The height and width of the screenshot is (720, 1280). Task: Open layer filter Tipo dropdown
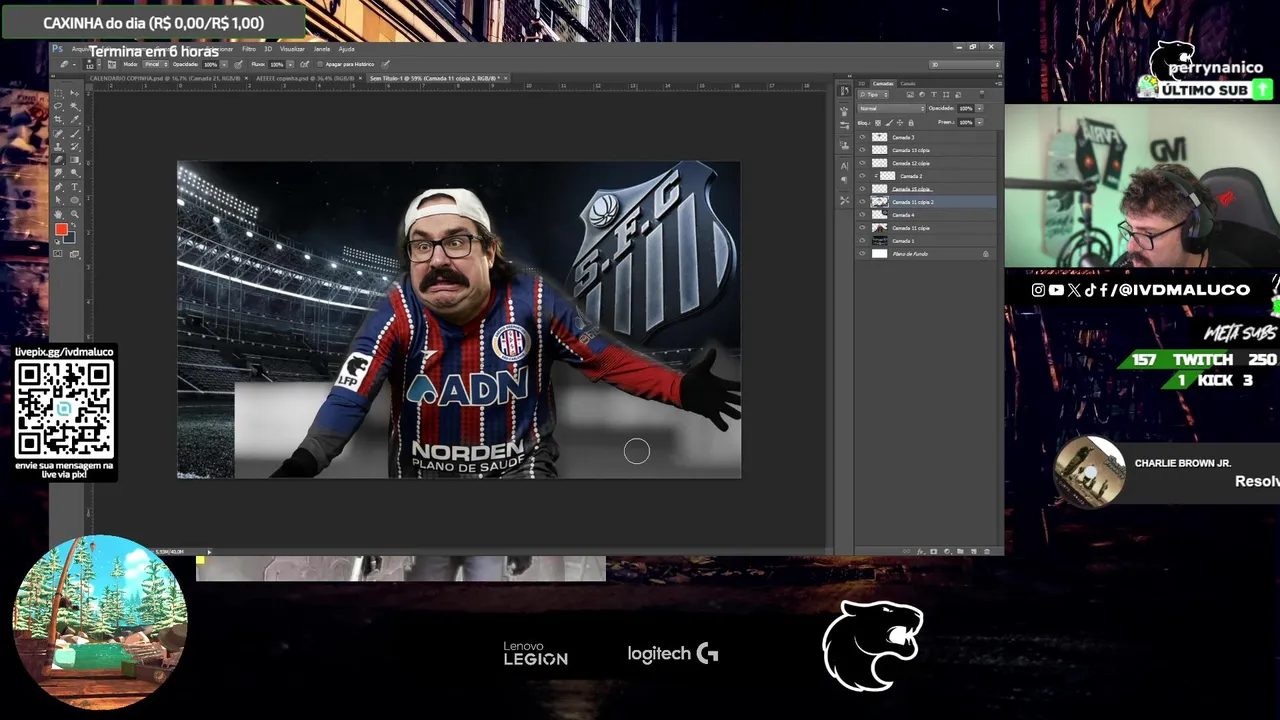click(874, 95)
